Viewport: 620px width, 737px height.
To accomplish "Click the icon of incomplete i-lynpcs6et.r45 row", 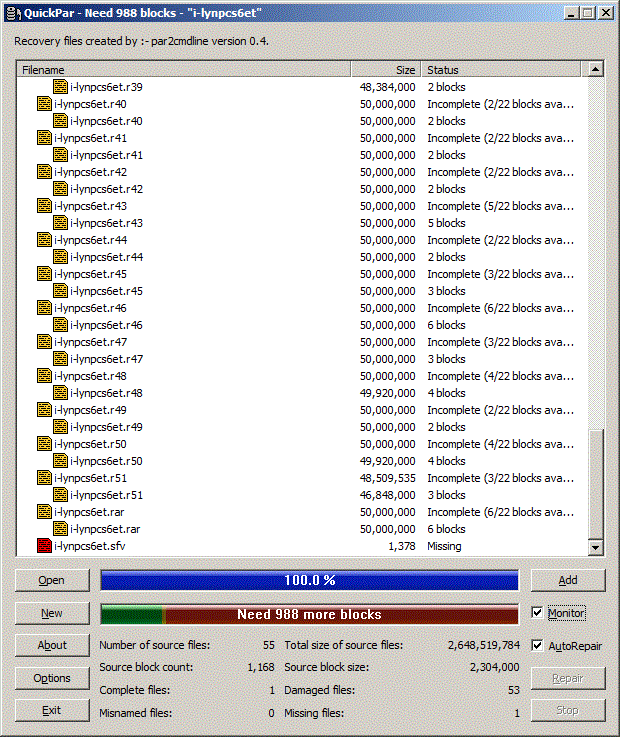I will (44, 274).
